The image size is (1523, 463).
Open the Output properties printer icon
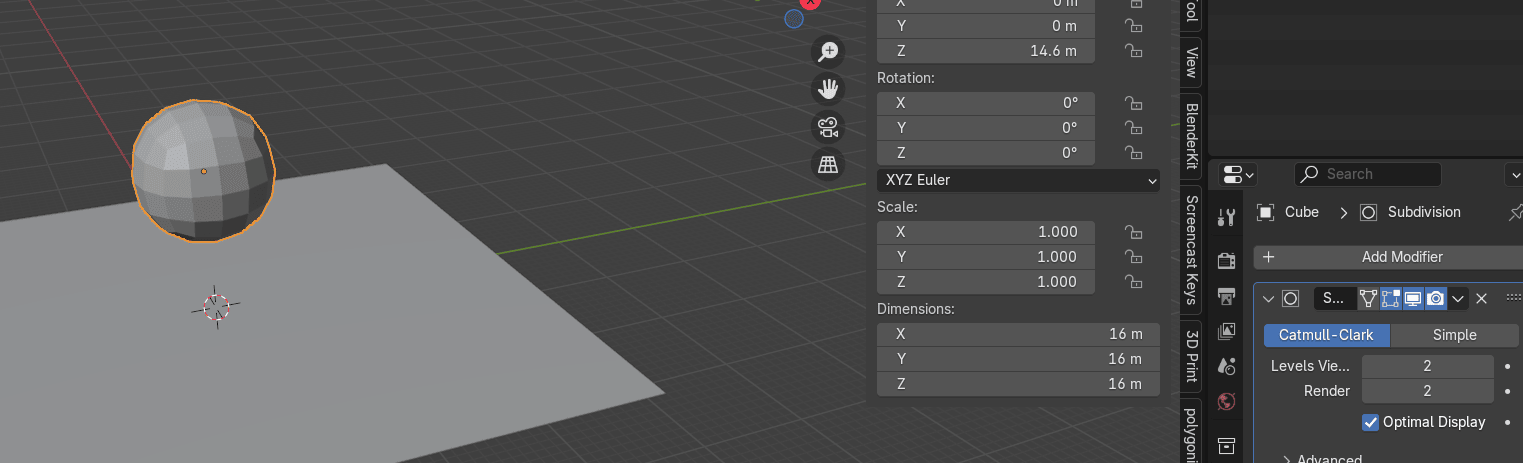click(1227, 296)
